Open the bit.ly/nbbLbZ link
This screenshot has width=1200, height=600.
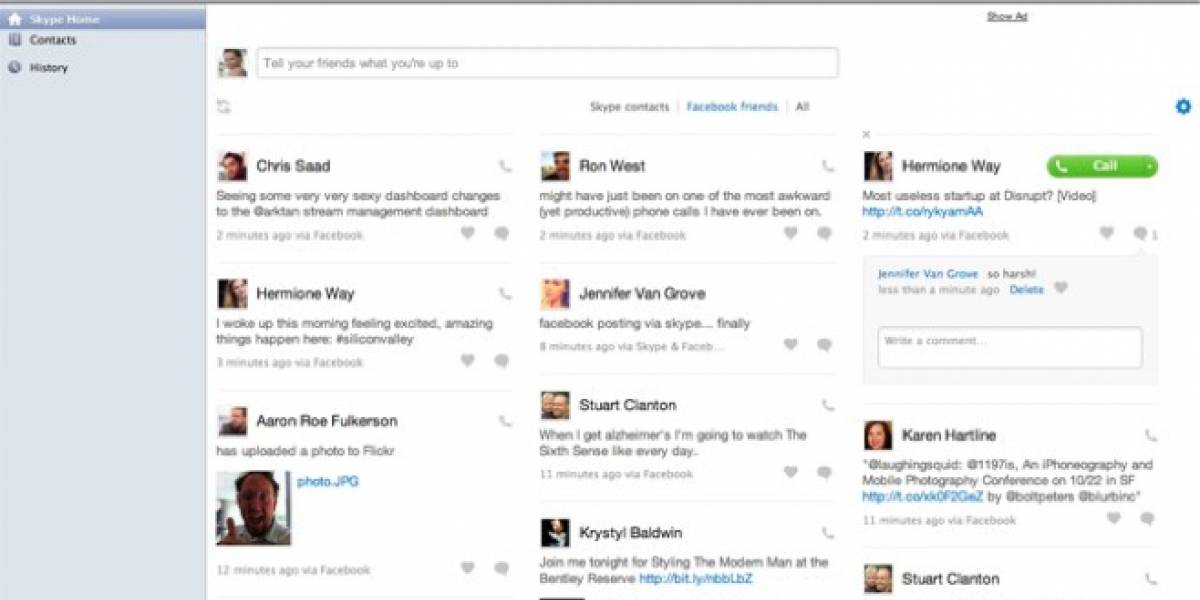(695, 579)
